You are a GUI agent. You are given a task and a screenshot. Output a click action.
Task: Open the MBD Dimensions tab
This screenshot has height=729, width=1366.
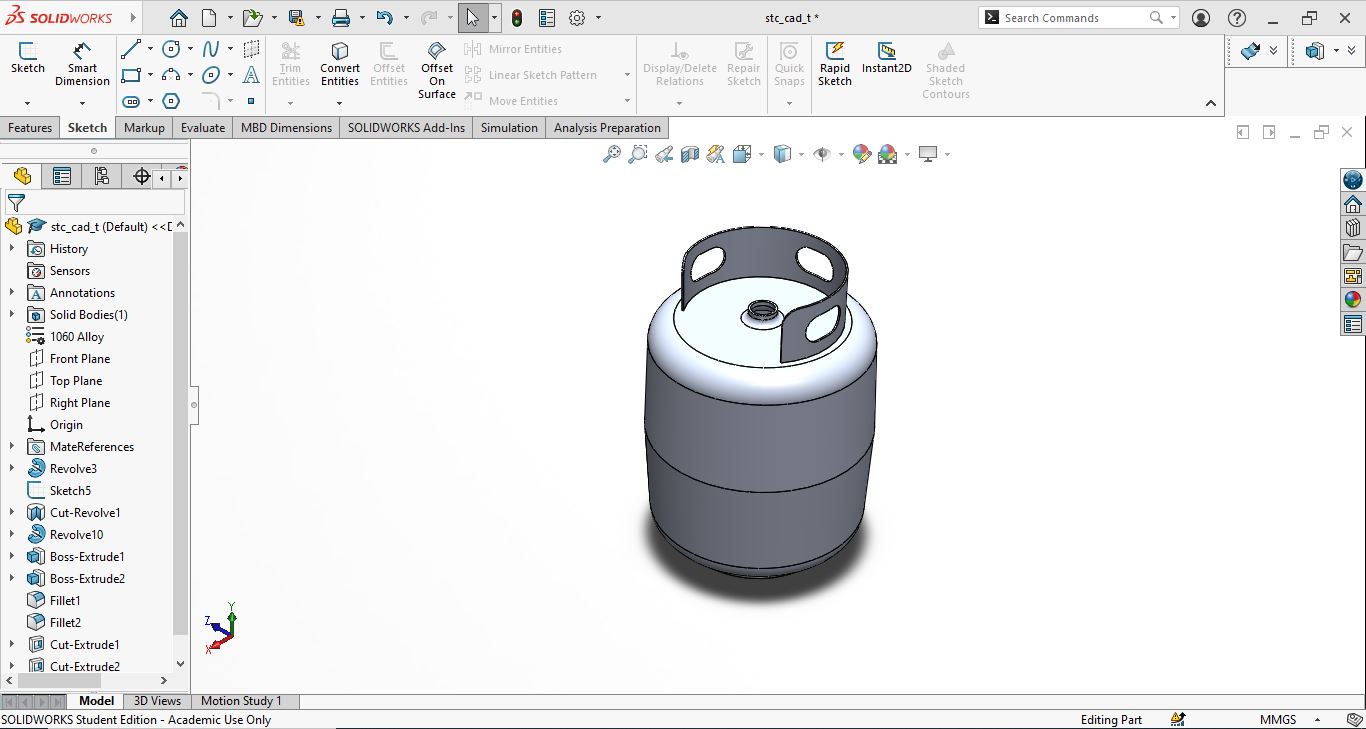tap(286, 128)
